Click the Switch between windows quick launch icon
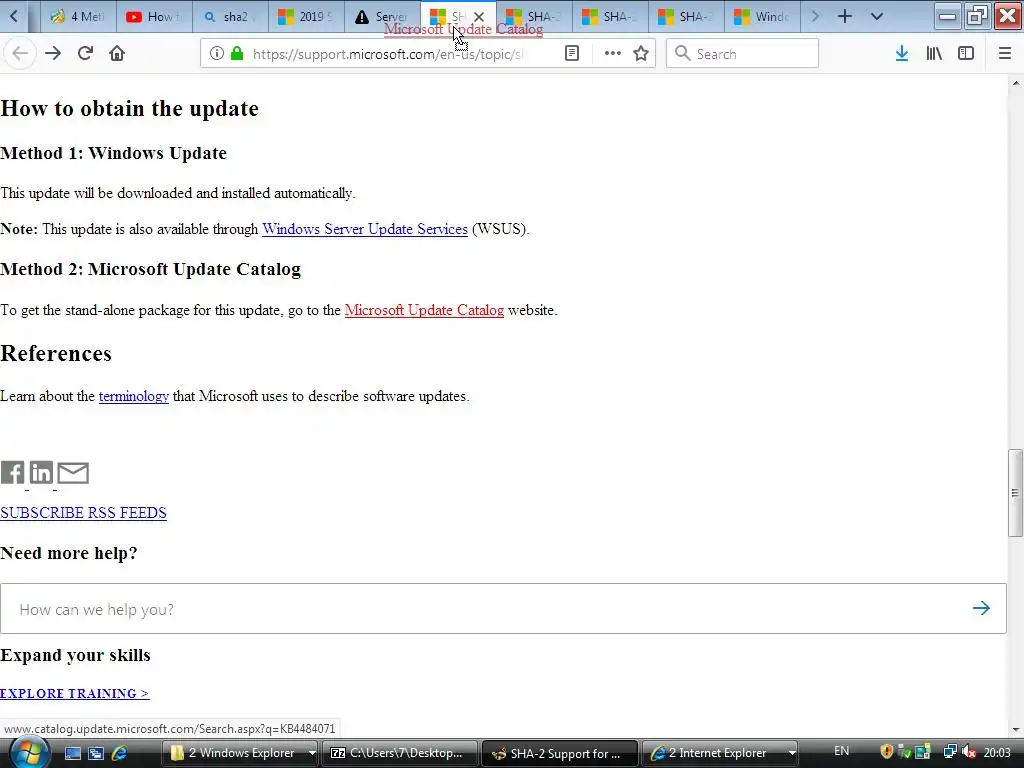This screenshot has height=768, width=1024. pyautogui.click(x=96, y=754)
